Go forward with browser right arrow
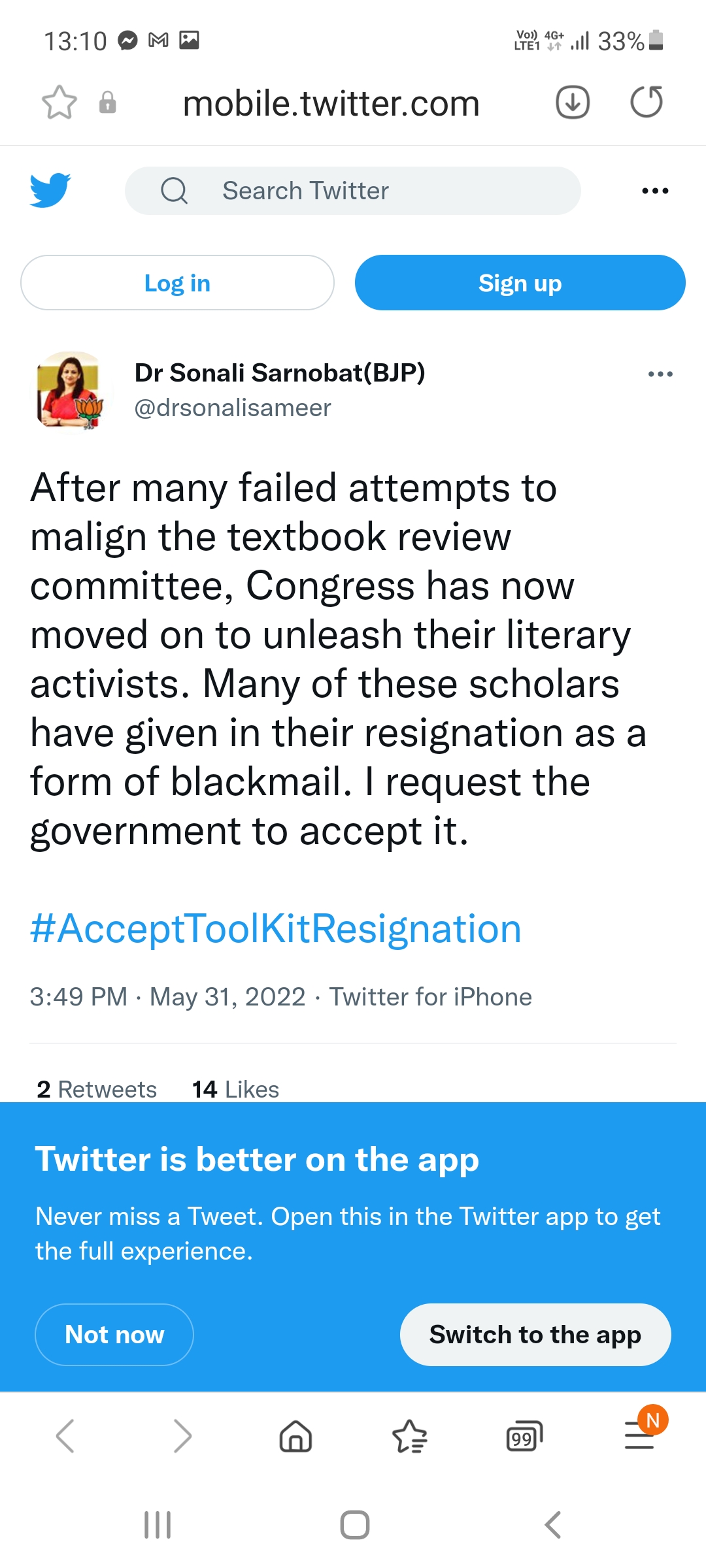This screenshot has height=1568, width=706. (x=182, y=1437)
